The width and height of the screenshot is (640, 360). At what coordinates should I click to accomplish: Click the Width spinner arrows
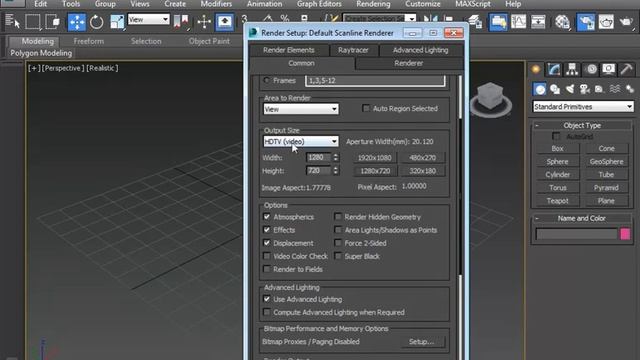(x=336, y=158)
